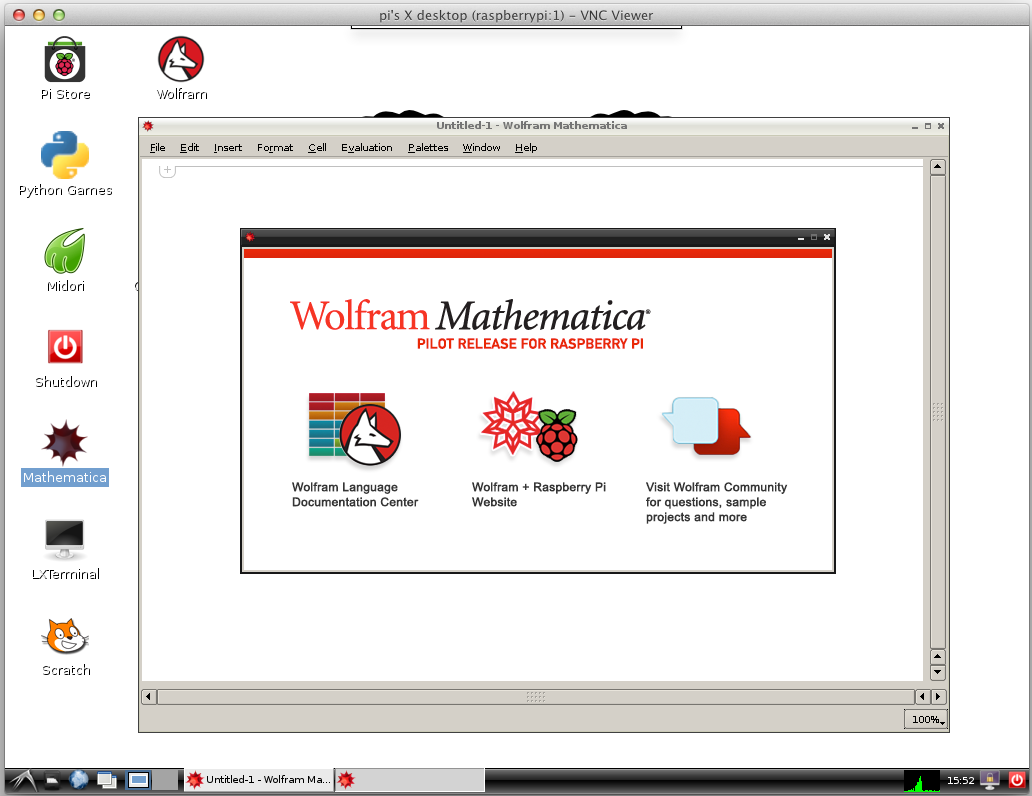Click the notebook vertical scrollbar thumb
Image resolution: width=1032 pixels, height=796 pixels.
click(938, 411)
